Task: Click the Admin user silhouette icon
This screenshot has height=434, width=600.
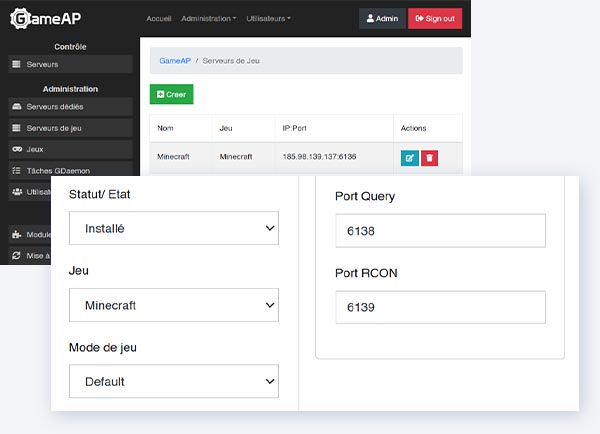Action: point(370,18)
